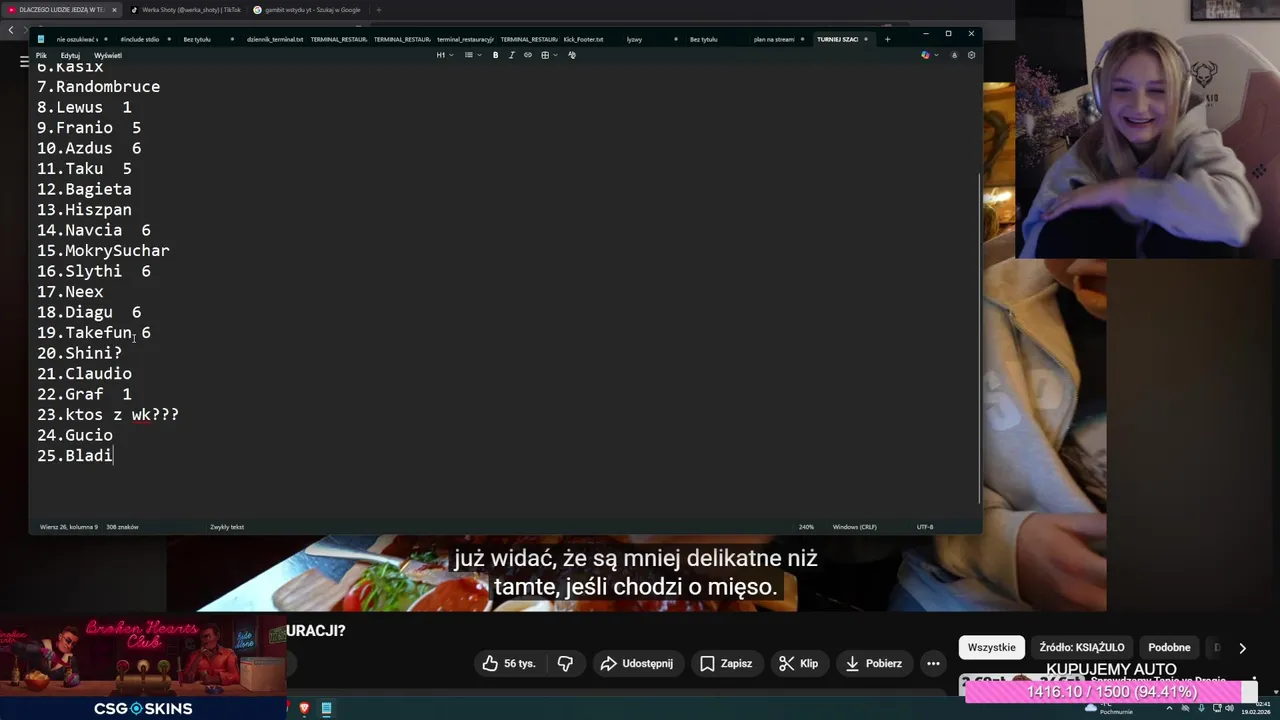
Task: Switch to gambit wstydu Google tab
Action: tap(308, 10)
